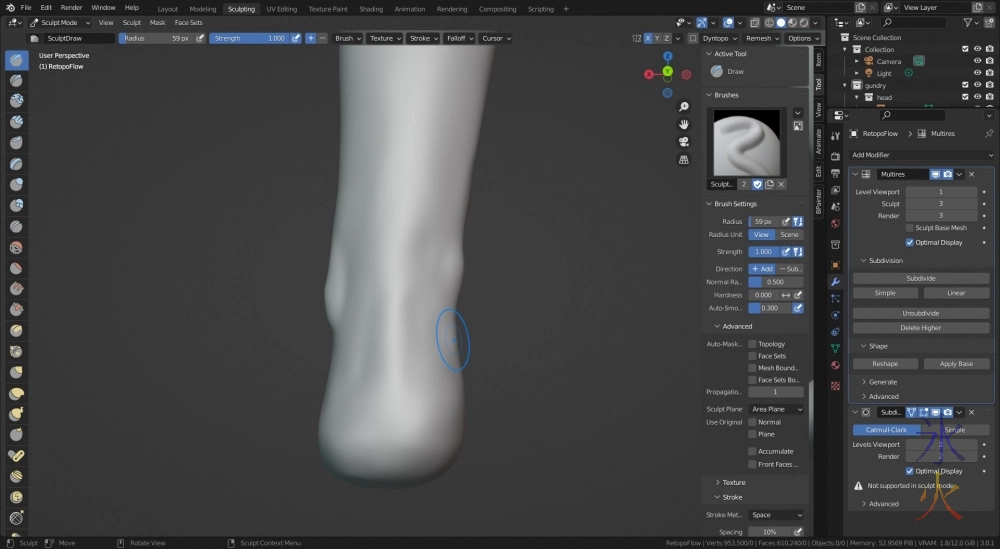Click the pan view hand icon
The width and height of the screenshot is (1000, 549).
pyautogui.click(x=683, y=124)
